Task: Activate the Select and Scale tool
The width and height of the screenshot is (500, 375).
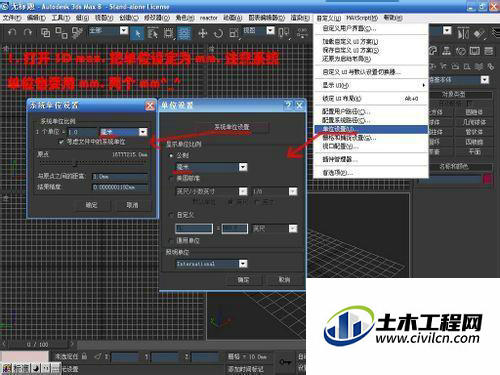Action: coord(234,33)
